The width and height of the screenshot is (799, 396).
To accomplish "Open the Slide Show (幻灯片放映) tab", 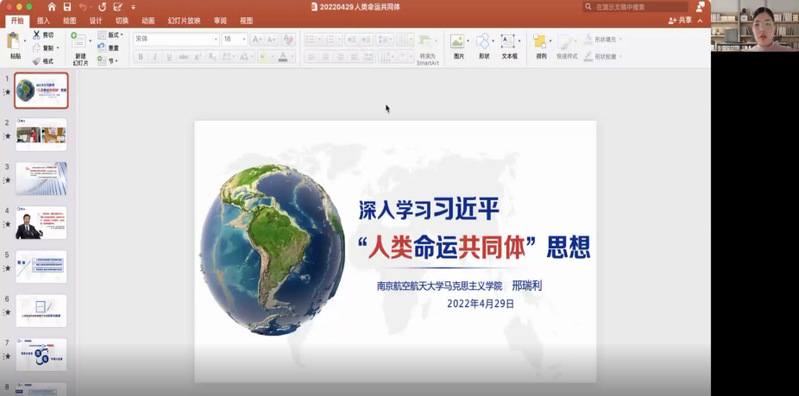I will pyautogui.click(x=184, y=21).
